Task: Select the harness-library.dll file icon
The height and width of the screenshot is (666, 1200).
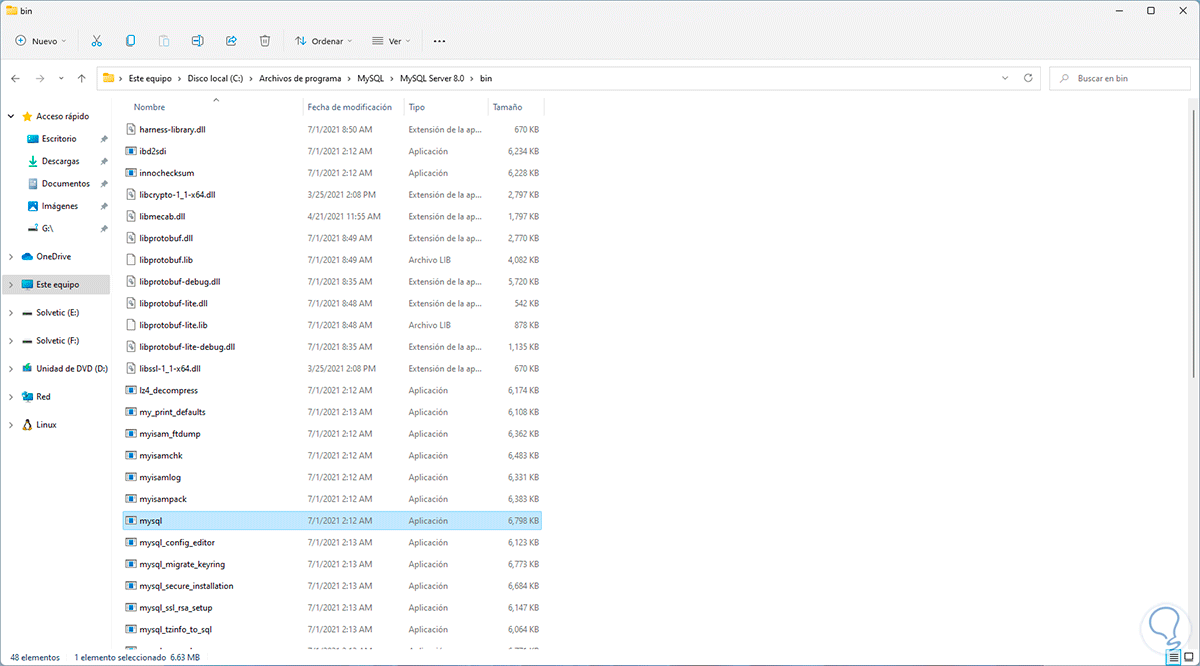Action: point(130,129)
